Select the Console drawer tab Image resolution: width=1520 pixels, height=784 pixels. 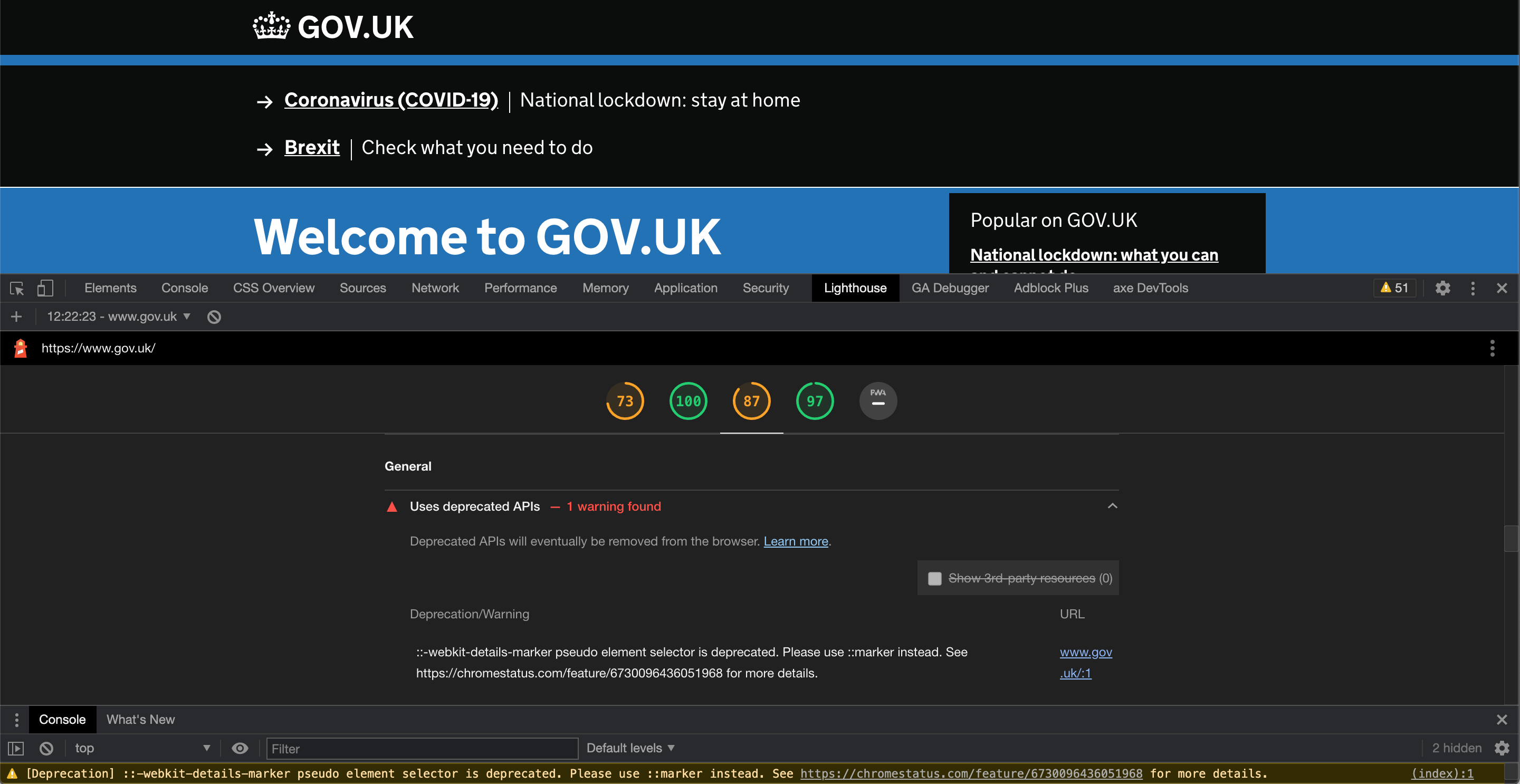point(62,720)
